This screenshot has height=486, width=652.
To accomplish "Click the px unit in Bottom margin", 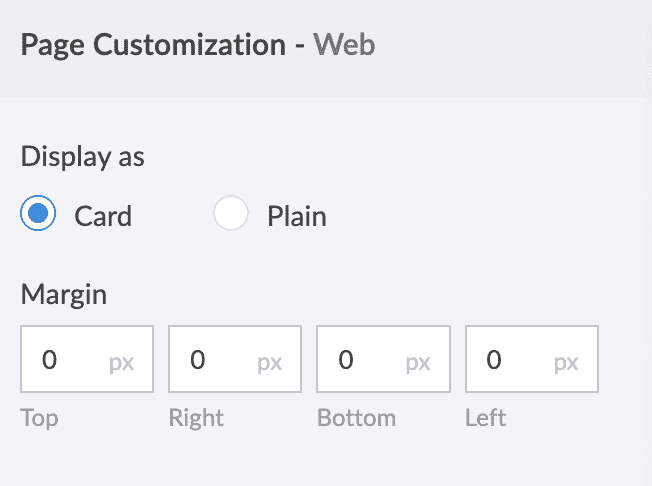I will 418,362.
